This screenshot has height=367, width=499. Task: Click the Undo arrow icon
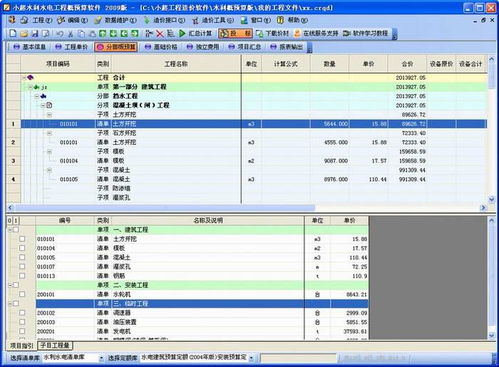(x=60, y=33)
